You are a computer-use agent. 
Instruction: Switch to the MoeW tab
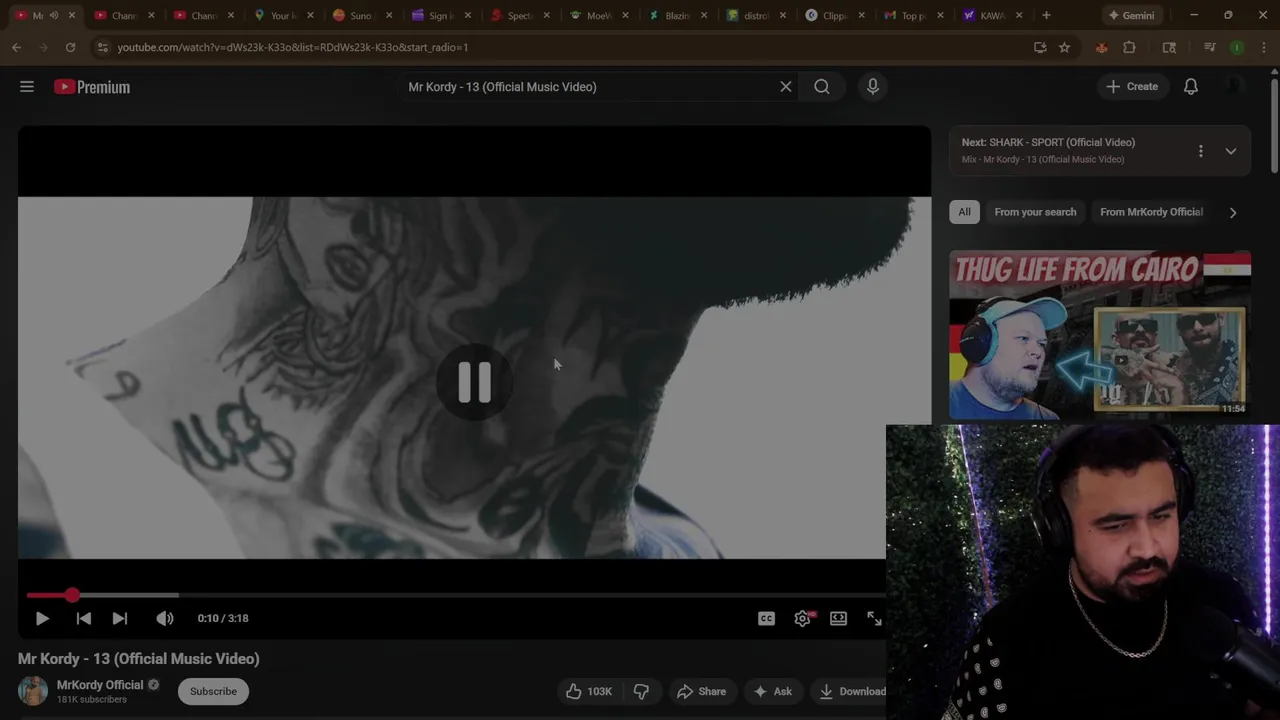tap(598, 15)
